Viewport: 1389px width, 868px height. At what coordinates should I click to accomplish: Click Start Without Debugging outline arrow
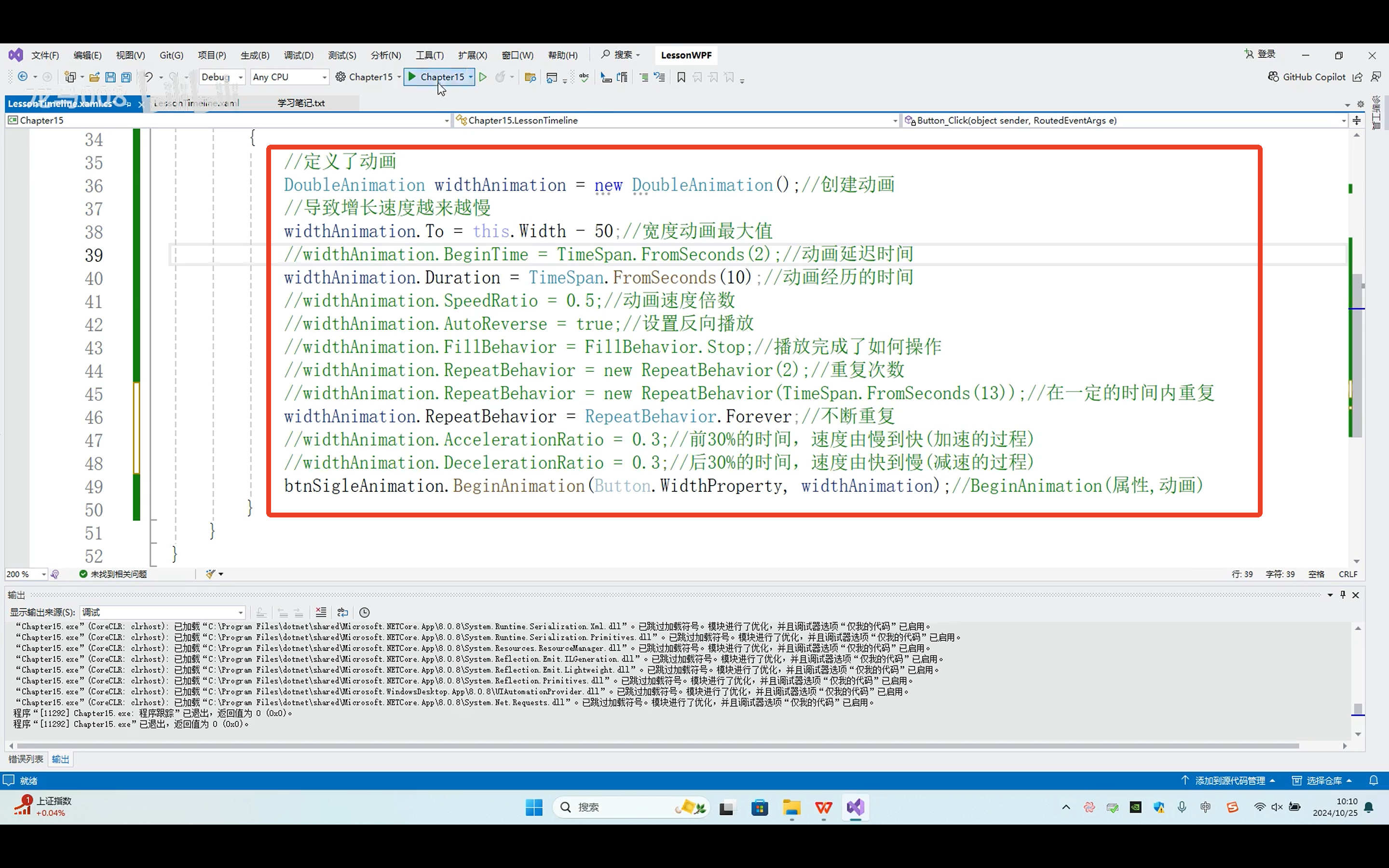point(483,77)
